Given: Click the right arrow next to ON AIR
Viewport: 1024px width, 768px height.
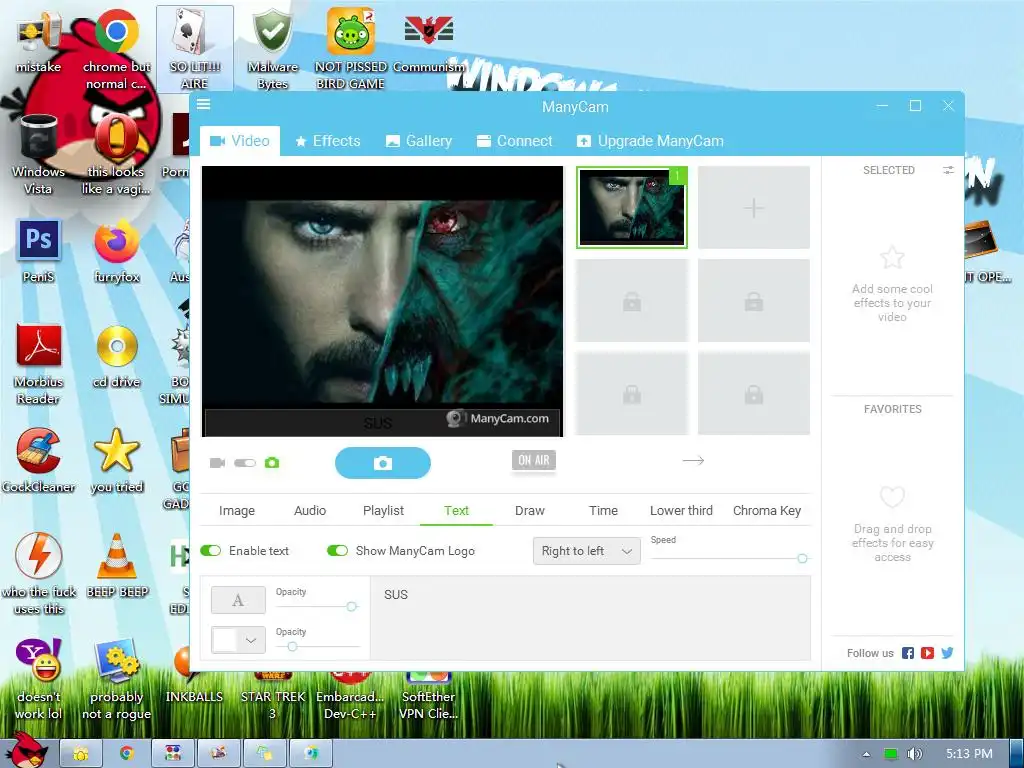Looking at the screenshot, I should [x=693, y=460].
